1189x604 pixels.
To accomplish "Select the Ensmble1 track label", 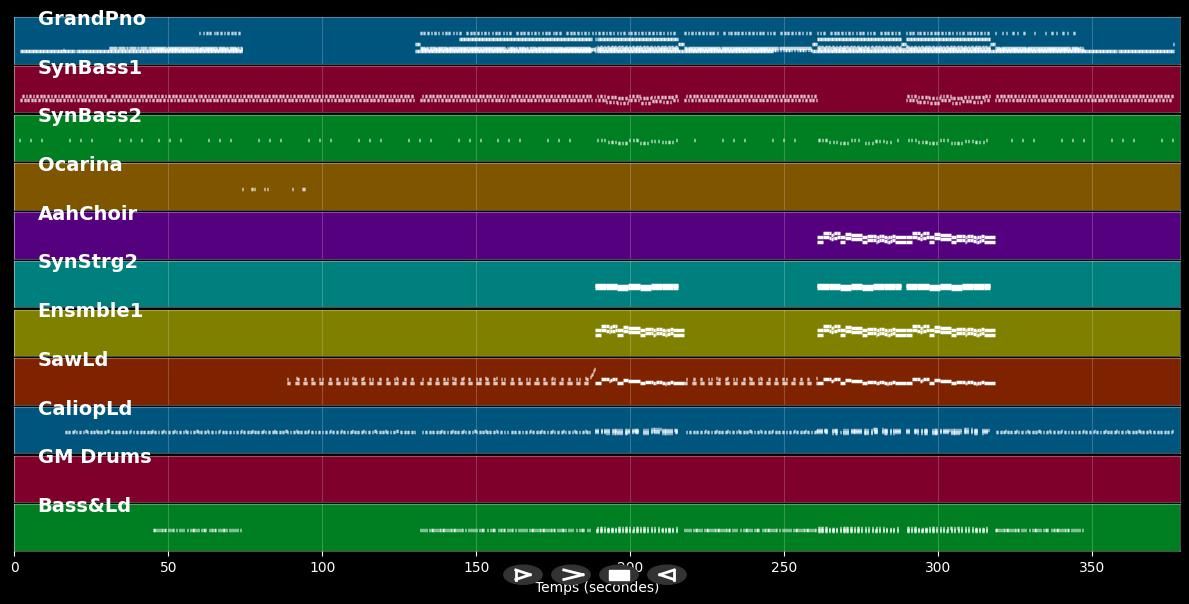I will point(90,310).
